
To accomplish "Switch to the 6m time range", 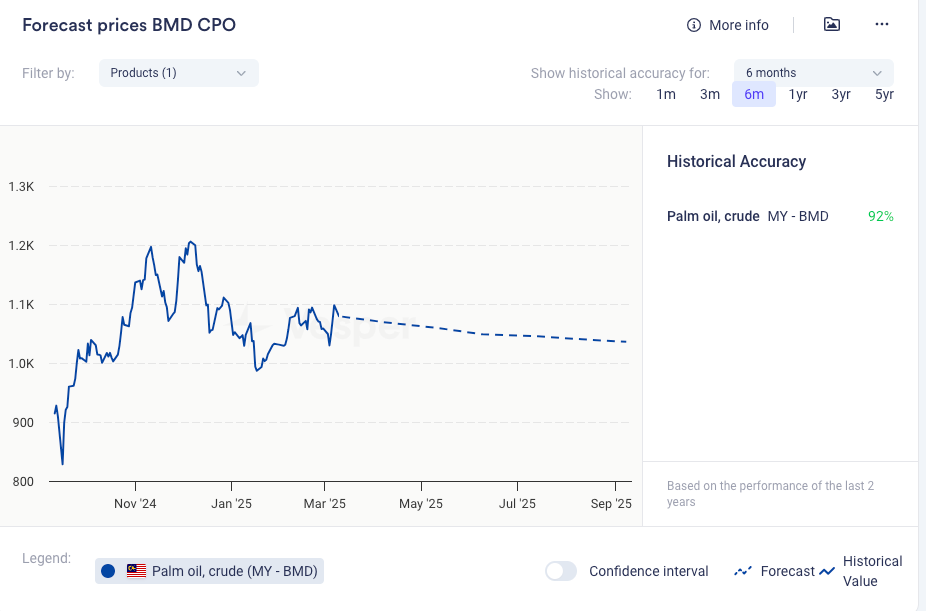I will point(754,94).
